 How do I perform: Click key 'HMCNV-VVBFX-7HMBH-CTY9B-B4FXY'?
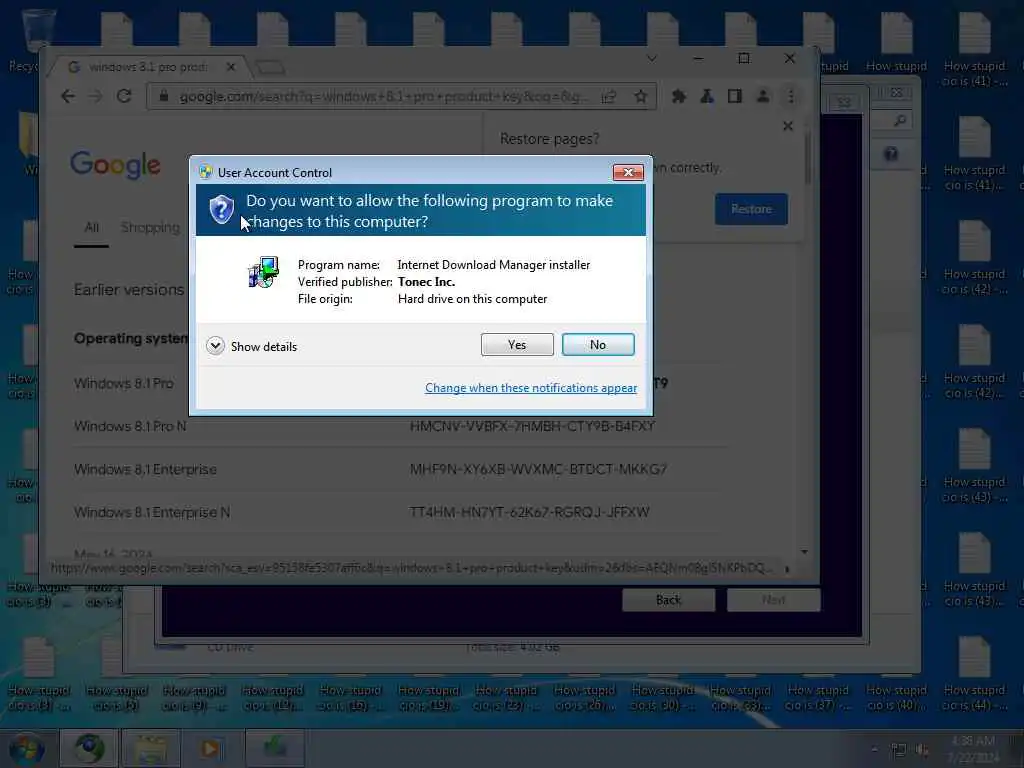click(x=532, y=426)
